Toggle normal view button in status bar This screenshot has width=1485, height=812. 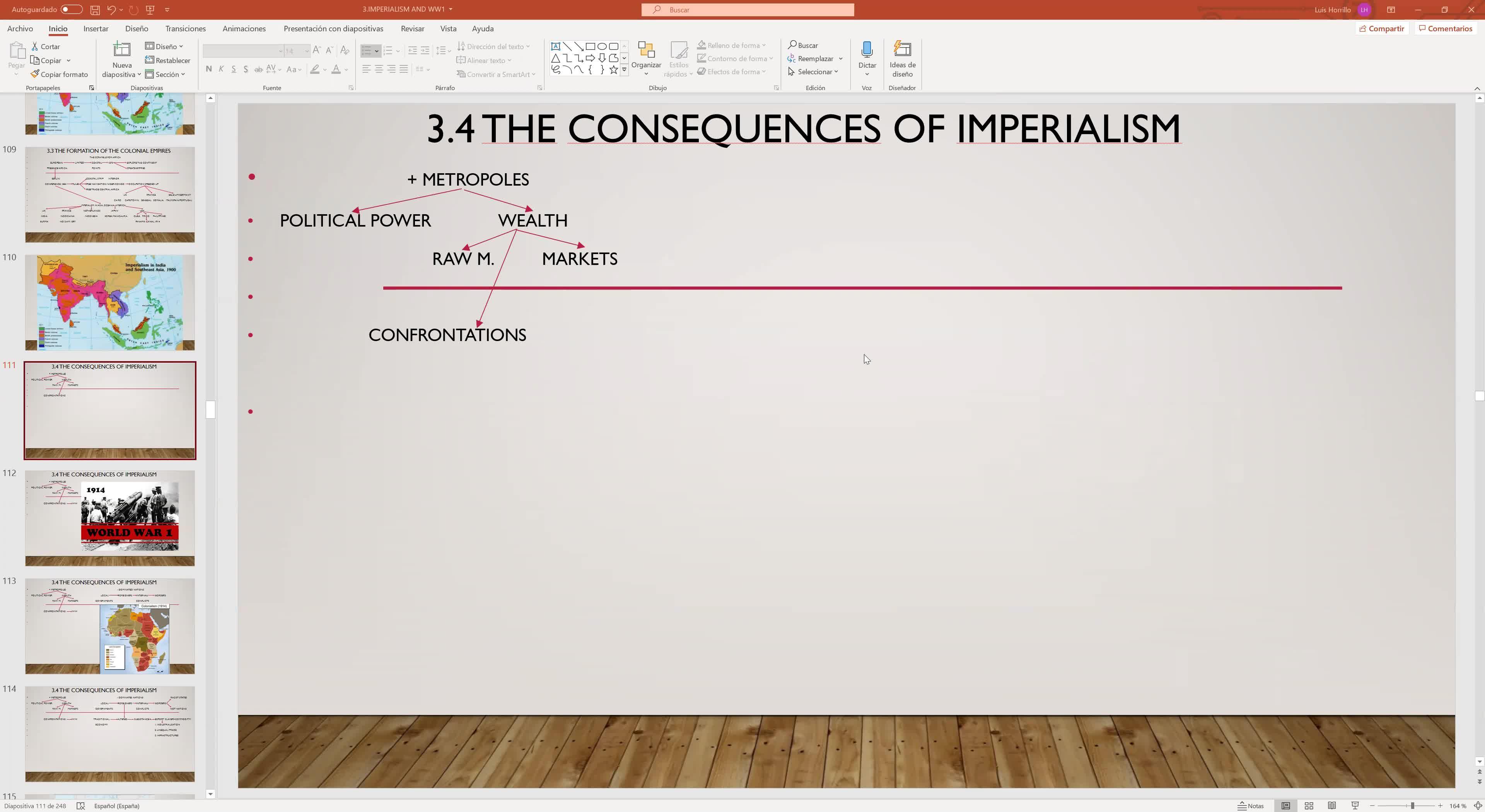click(x=1285, y=806)
